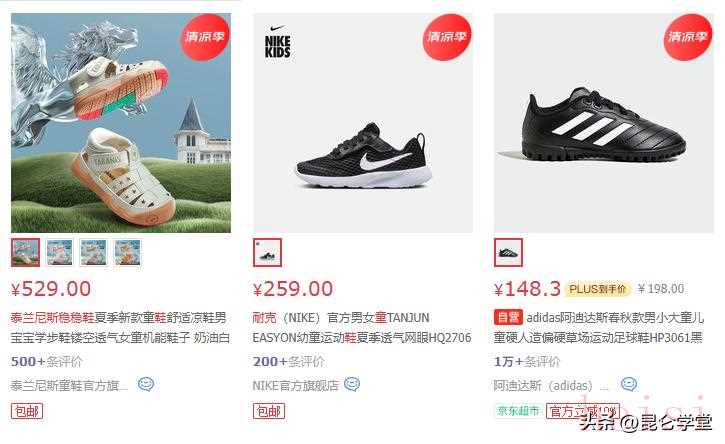Click the 清凉季 badge on the Nike shoe image
725x444 pixels.
pos(447,37)
